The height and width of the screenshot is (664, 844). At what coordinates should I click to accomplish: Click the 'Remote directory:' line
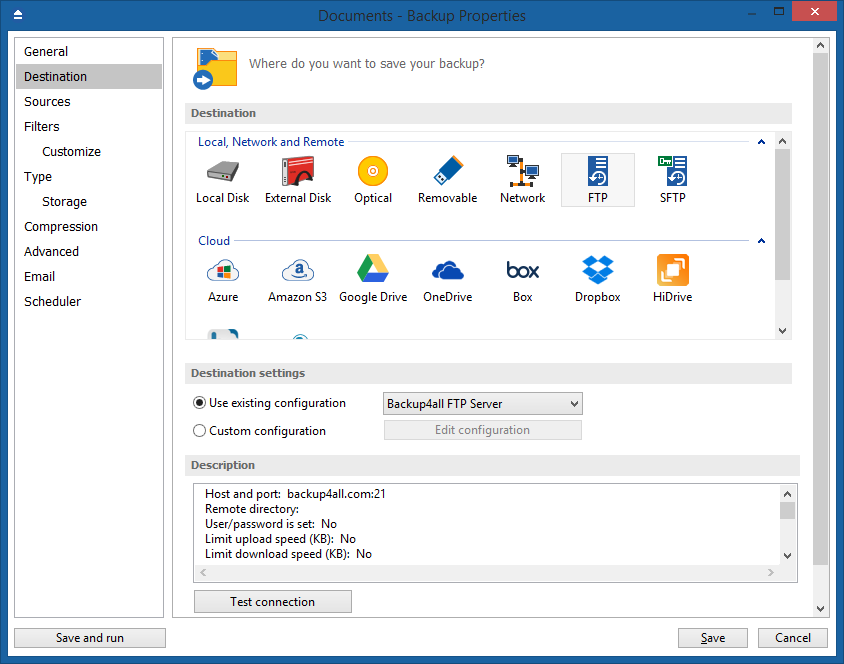(252, 509)
